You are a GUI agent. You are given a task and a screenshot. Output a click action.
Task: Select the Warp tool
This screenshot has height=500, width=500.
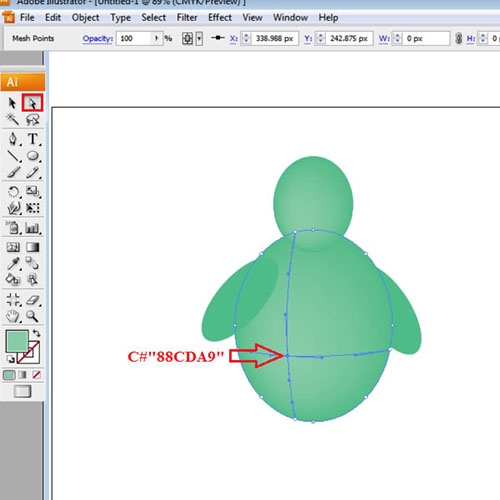click(x=13, y=208)
